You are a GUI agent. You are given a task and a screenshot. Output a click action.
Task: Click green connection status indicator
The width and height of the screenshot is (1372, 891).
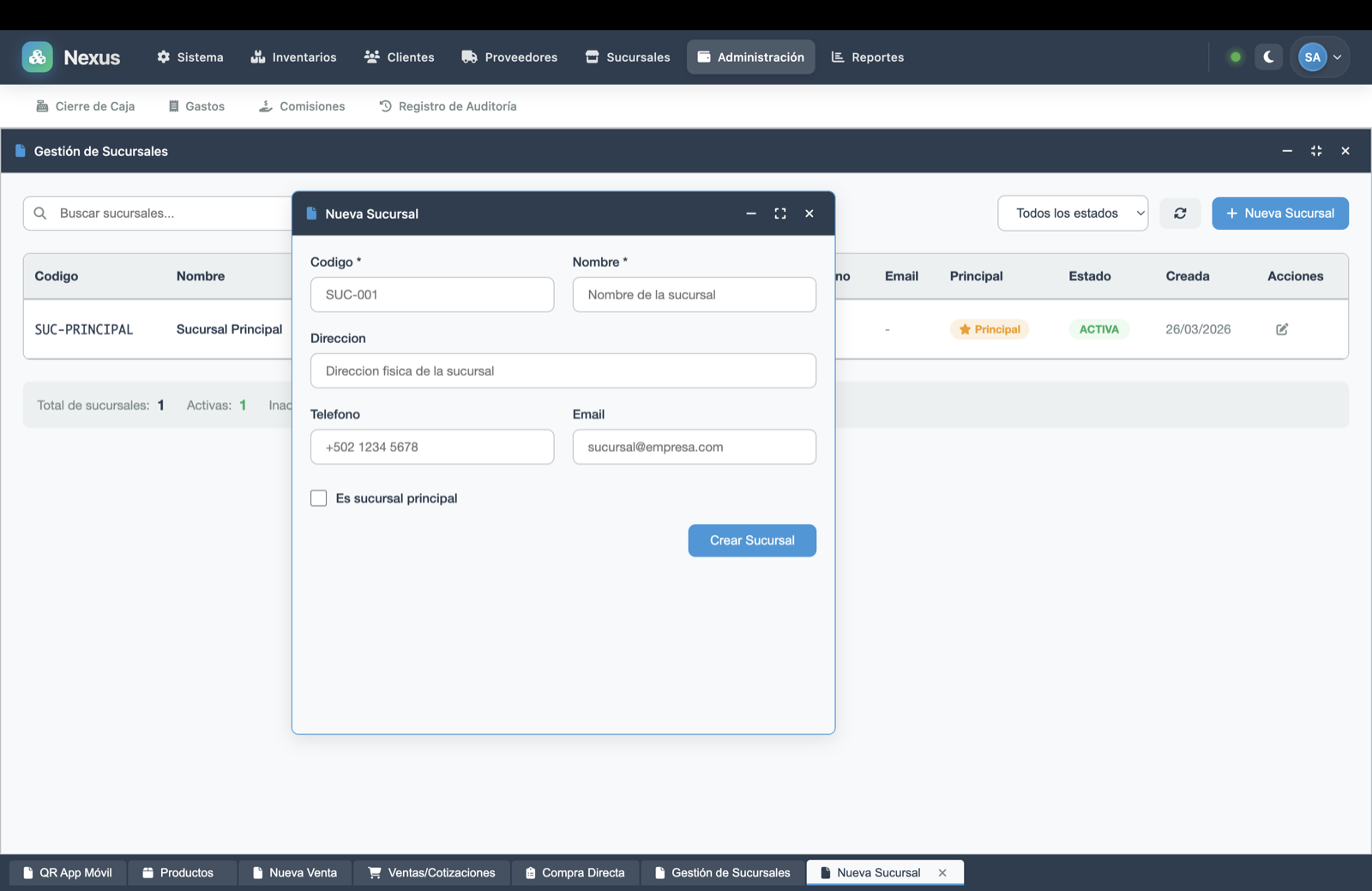pos(1235,57)
